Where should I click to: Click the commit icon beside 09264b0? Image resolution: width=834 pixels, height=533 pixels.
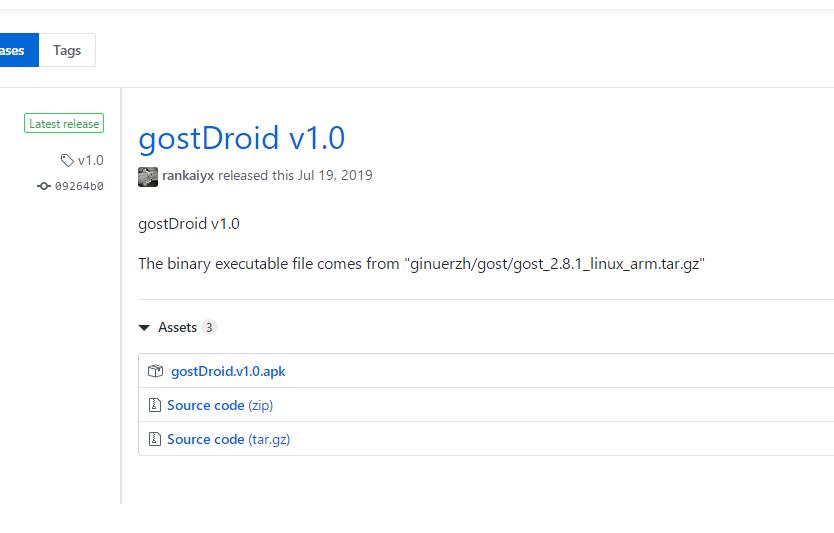44,186
